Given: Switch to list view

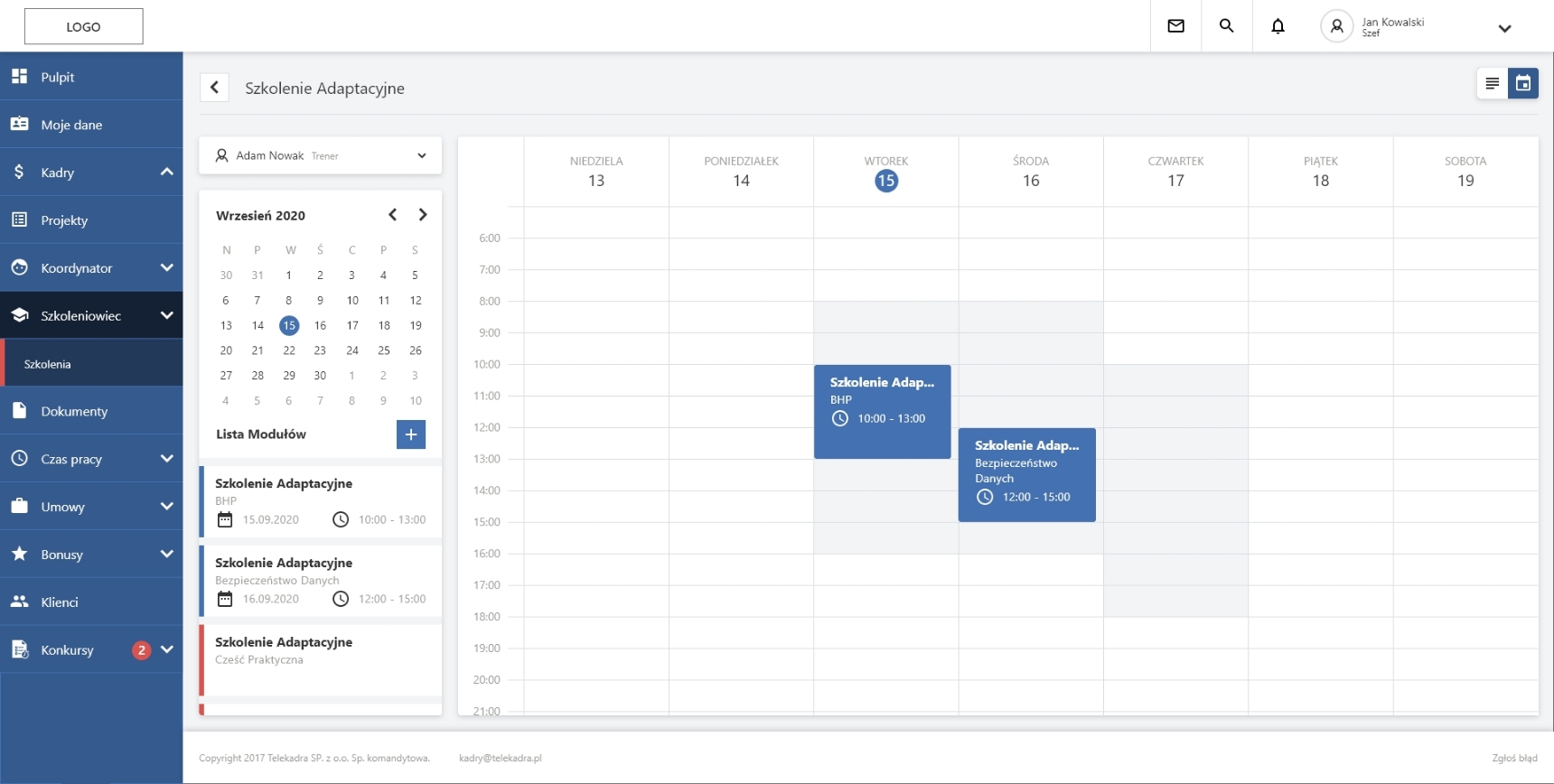Looking at the screenshot, I should (x=1492, y=84).
